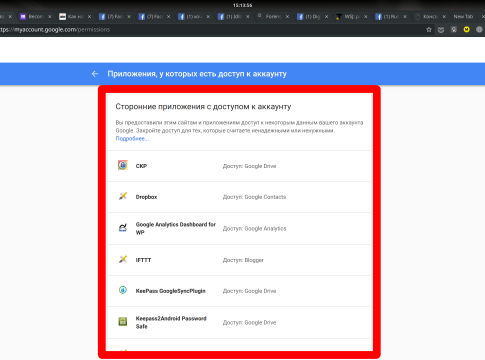Click the Dropbox row's app icon

123,196
